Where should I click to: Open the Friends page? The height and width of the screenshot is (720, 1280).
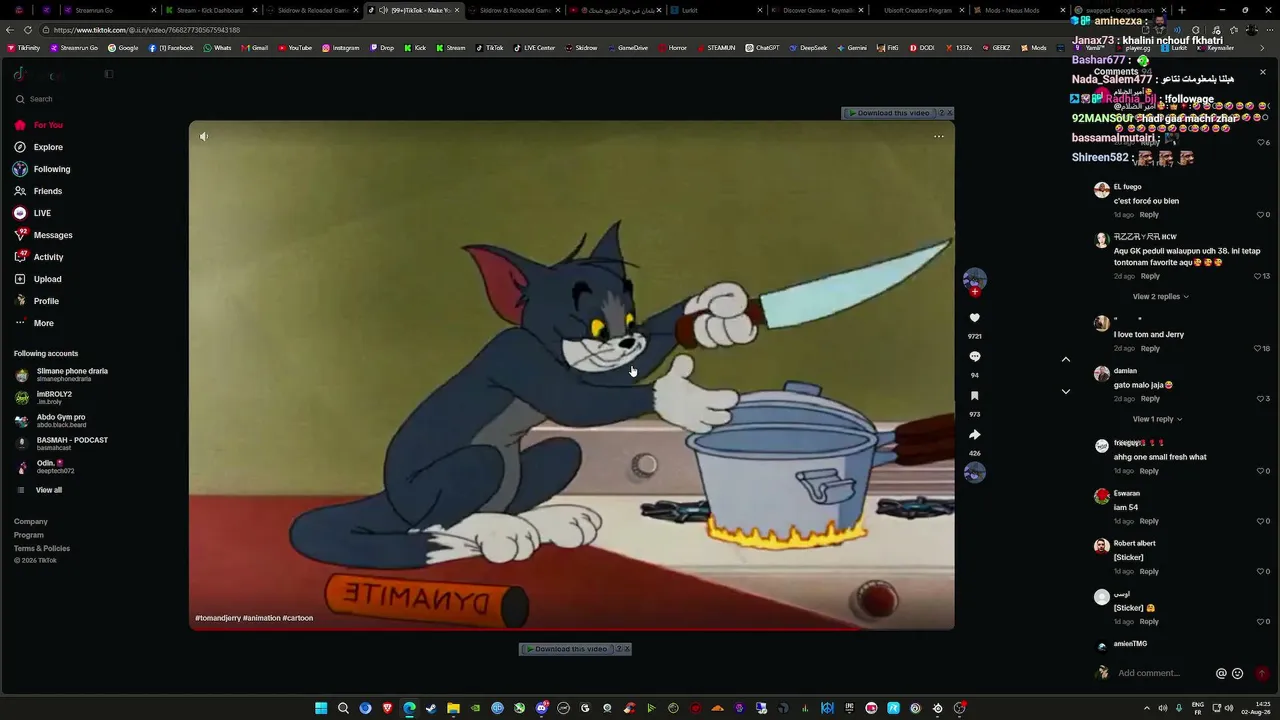39,191
